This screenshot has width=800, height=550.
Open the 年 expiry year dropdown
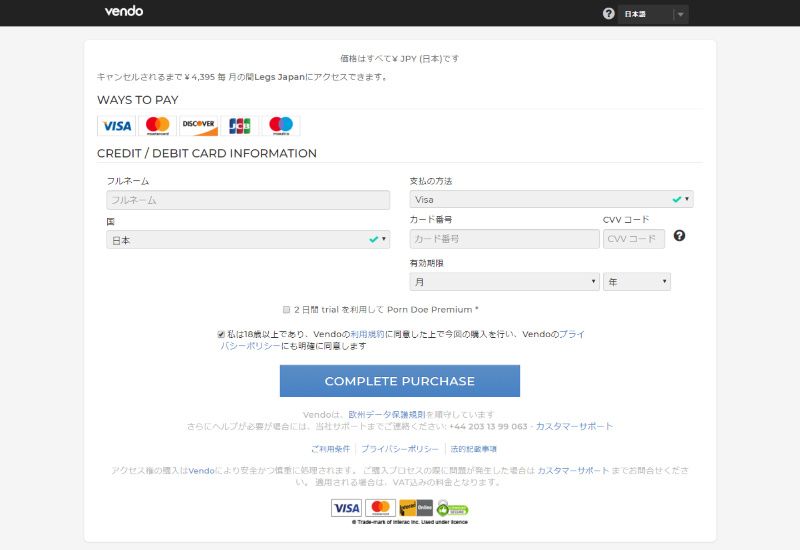637,282
